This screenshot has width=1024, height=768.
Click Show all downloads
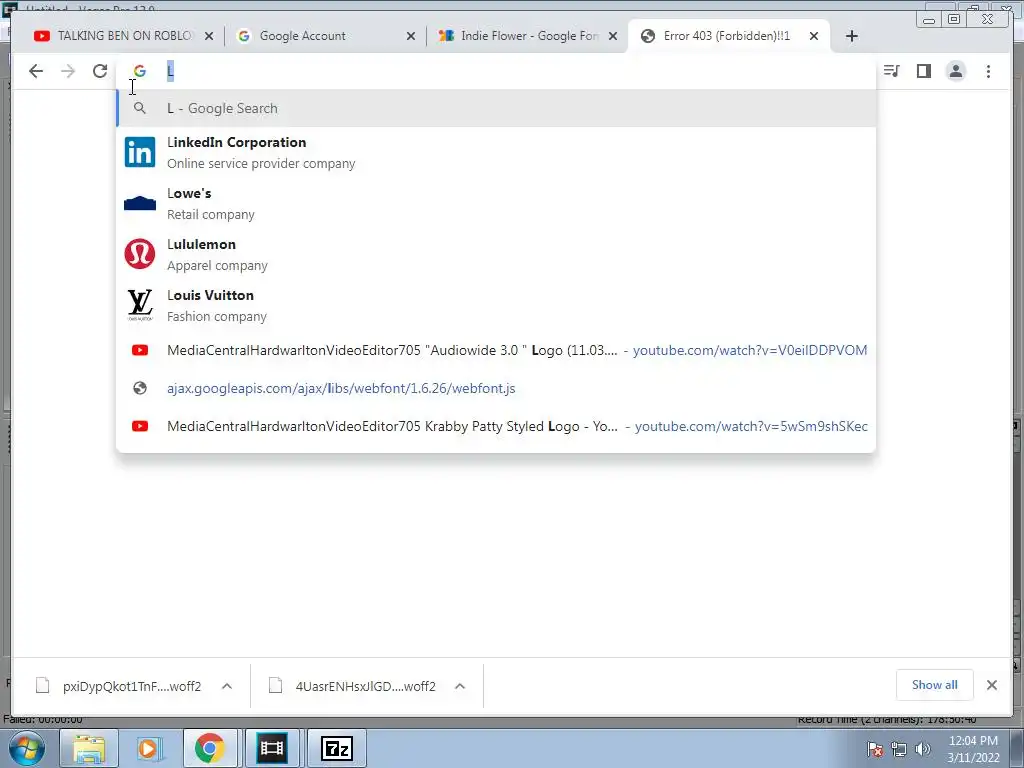[x=935, y=684]
